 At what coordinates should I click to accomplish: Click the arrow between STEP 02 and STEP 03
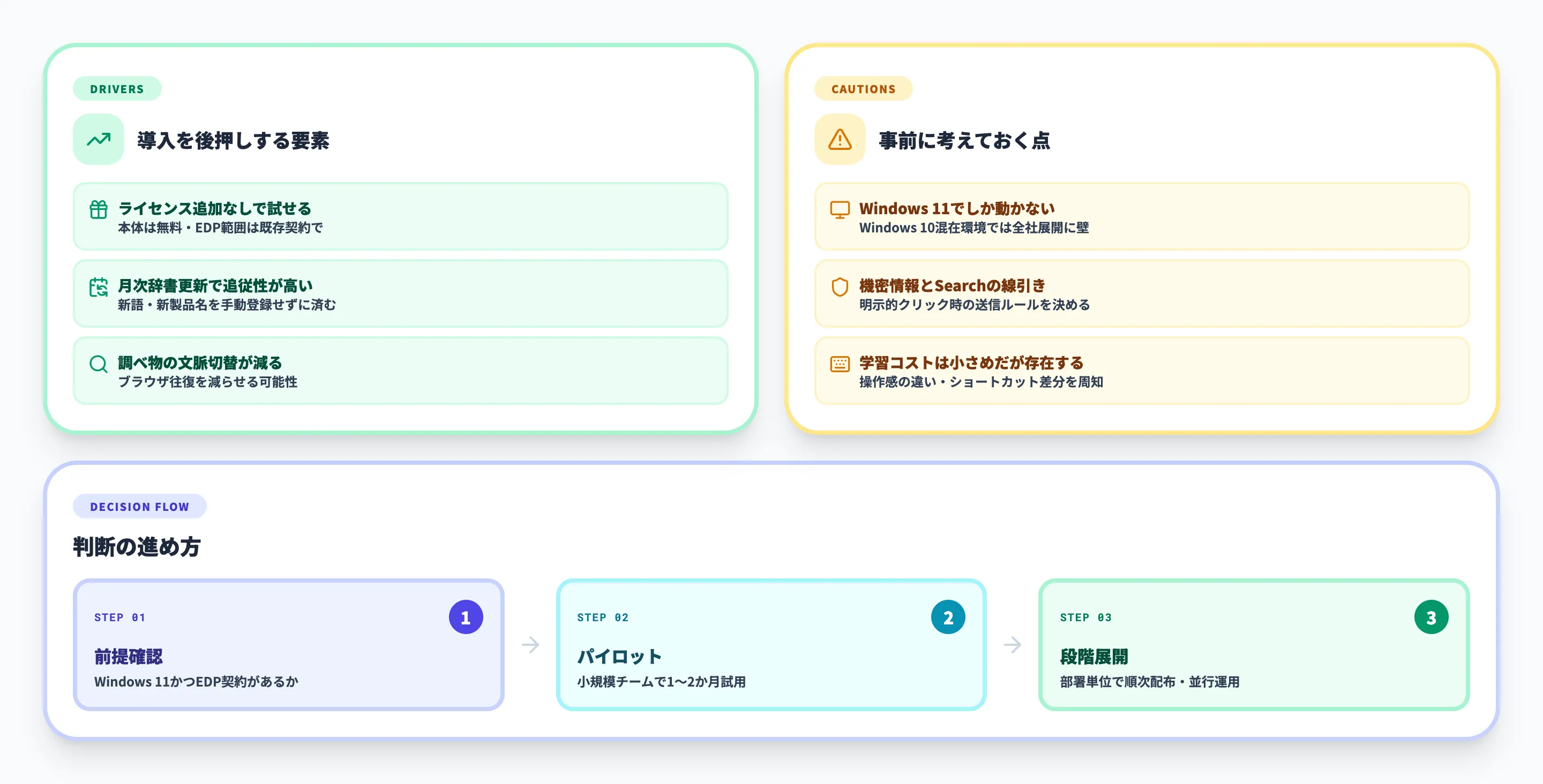(1014, 645)
